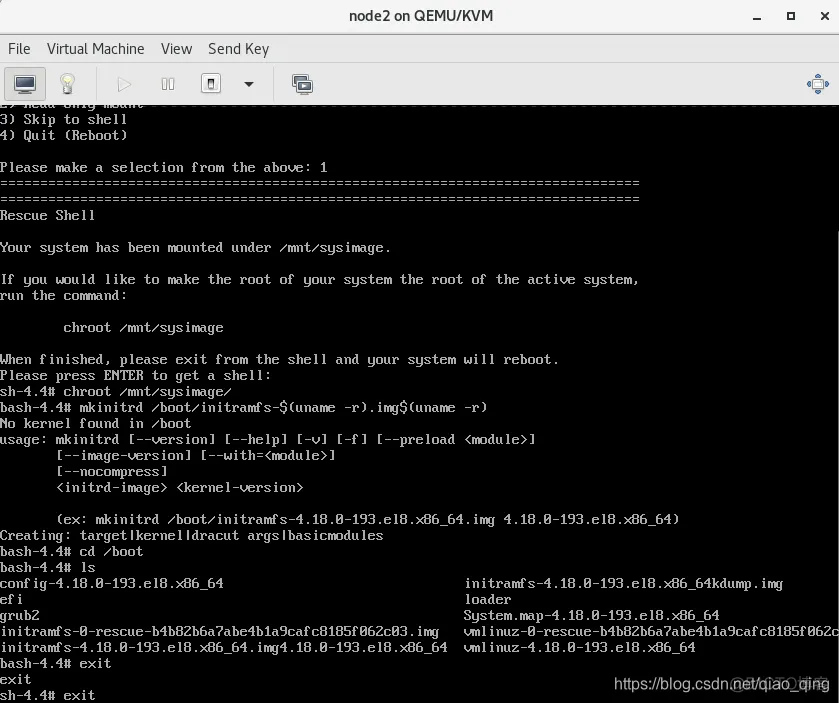Click the '4) Quit (Reboot)' option text
839x703 pixels.
pyautogui.click(x=64, y=135)
